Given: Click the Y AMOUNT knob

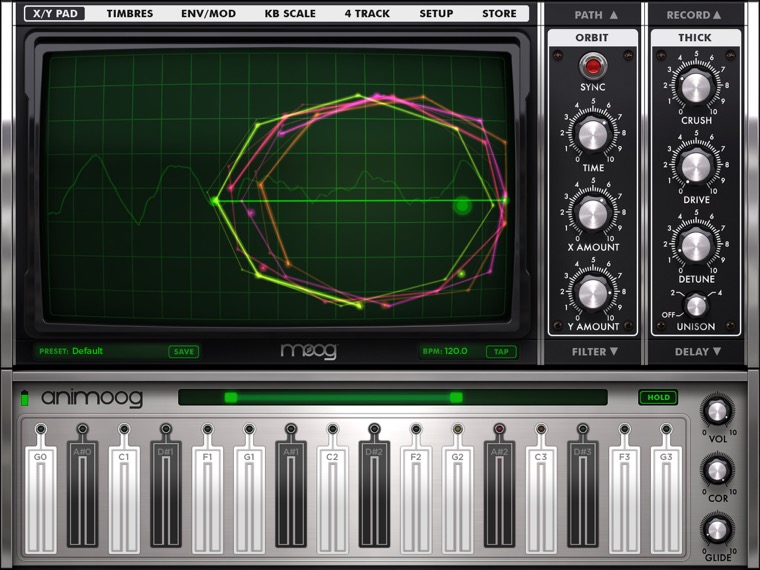Looking at the screenshot, I should pos(593,293).
